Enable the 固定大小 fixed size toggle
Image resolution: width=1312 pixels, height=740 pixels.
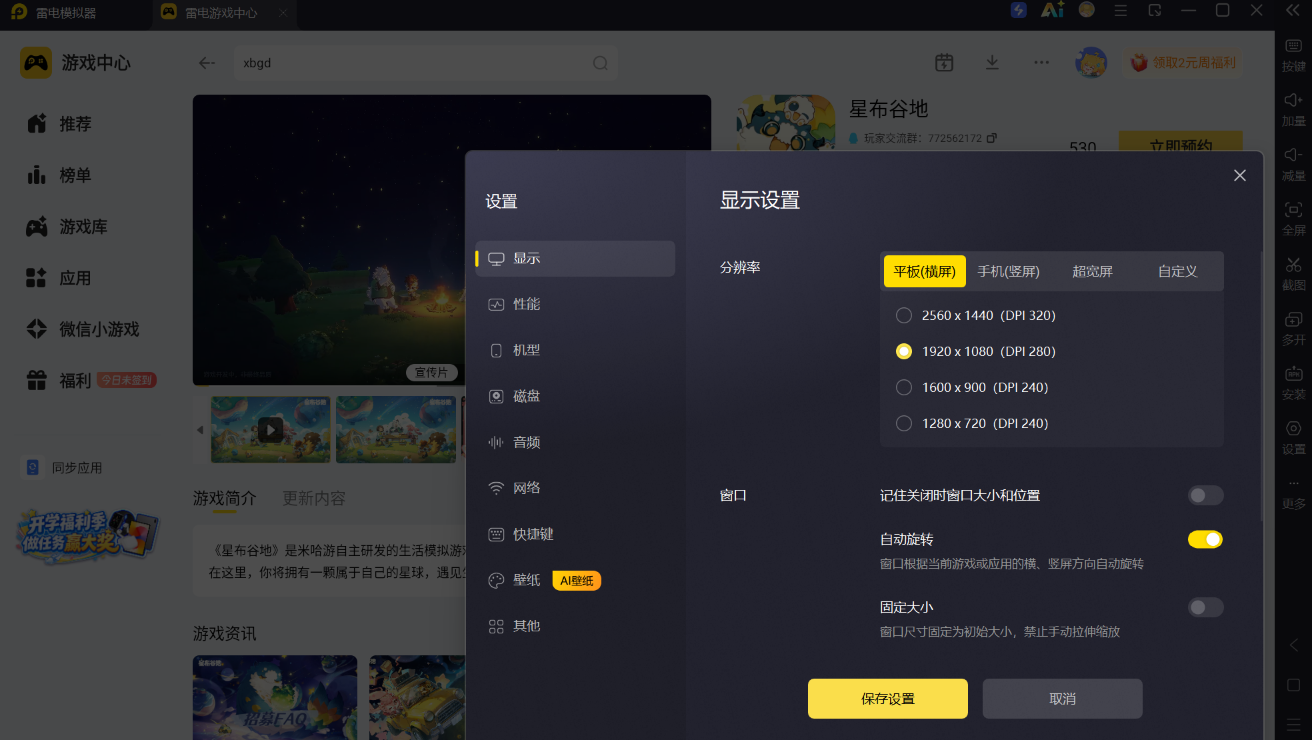coord(1205,607)
